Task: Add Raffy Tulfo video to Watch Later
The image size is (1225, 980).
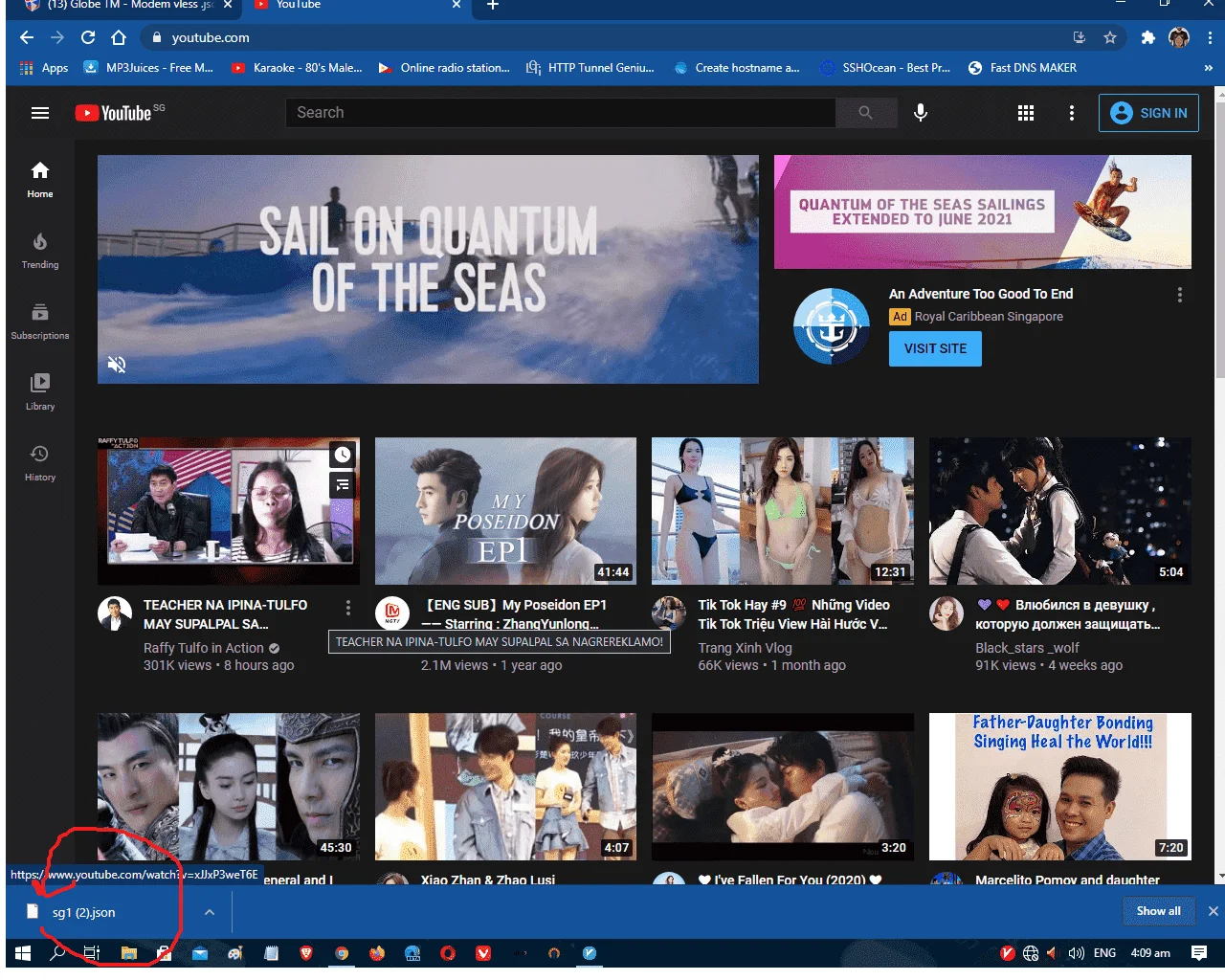Action: coord(343,455)
